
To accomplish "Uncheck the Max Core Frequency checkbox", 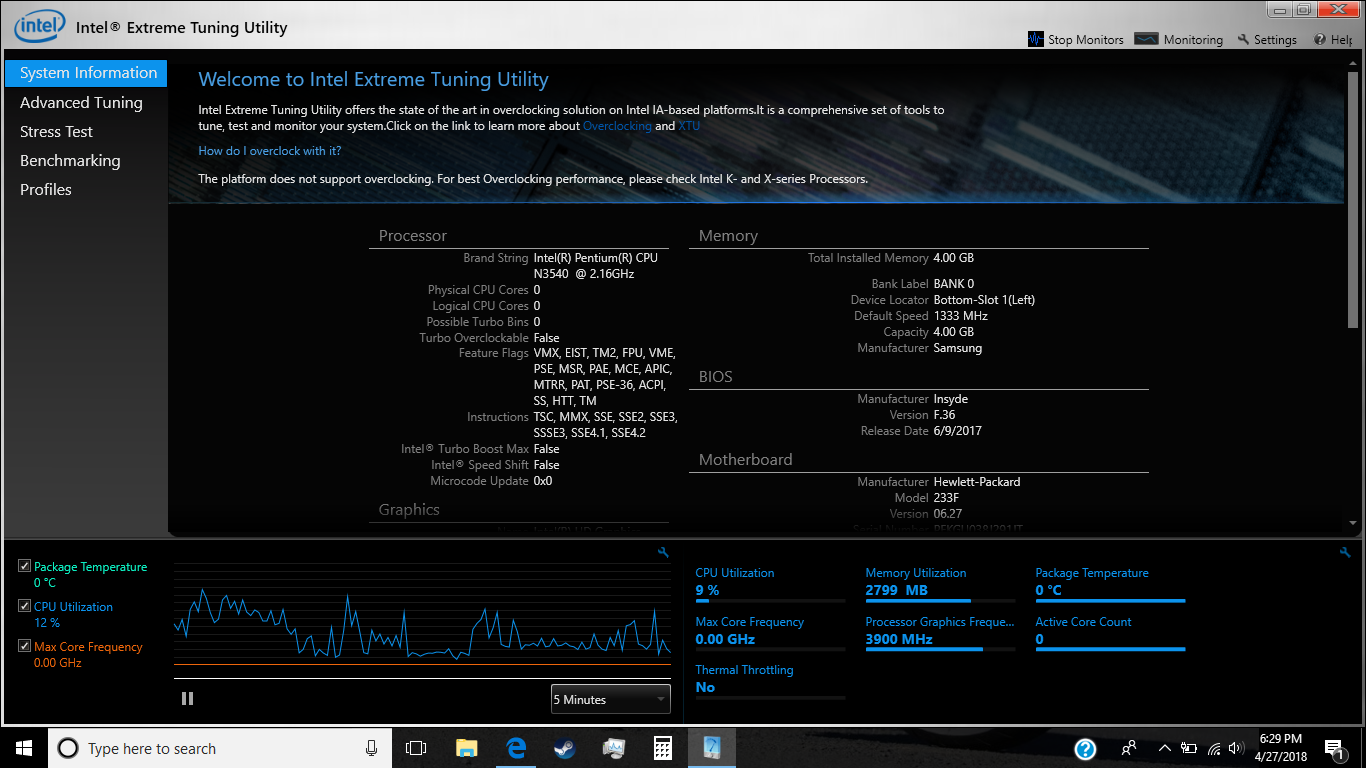I will [24, 646].
